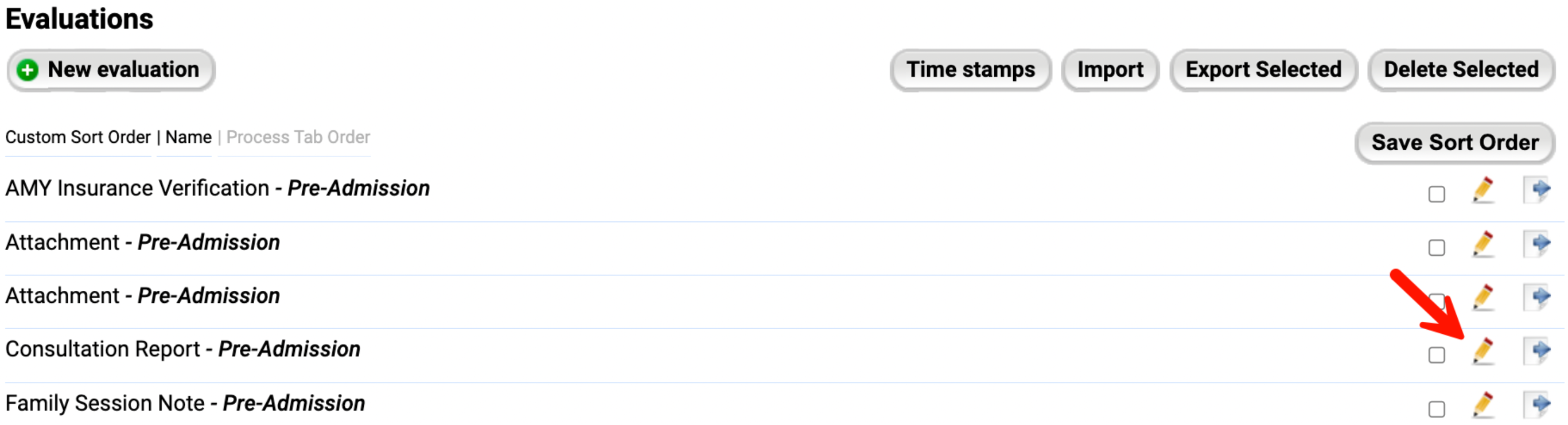The width and height of the screenshot is (1568, 425).
Task: Choose the Process Tab Order sort option
Action: [298, 138]
